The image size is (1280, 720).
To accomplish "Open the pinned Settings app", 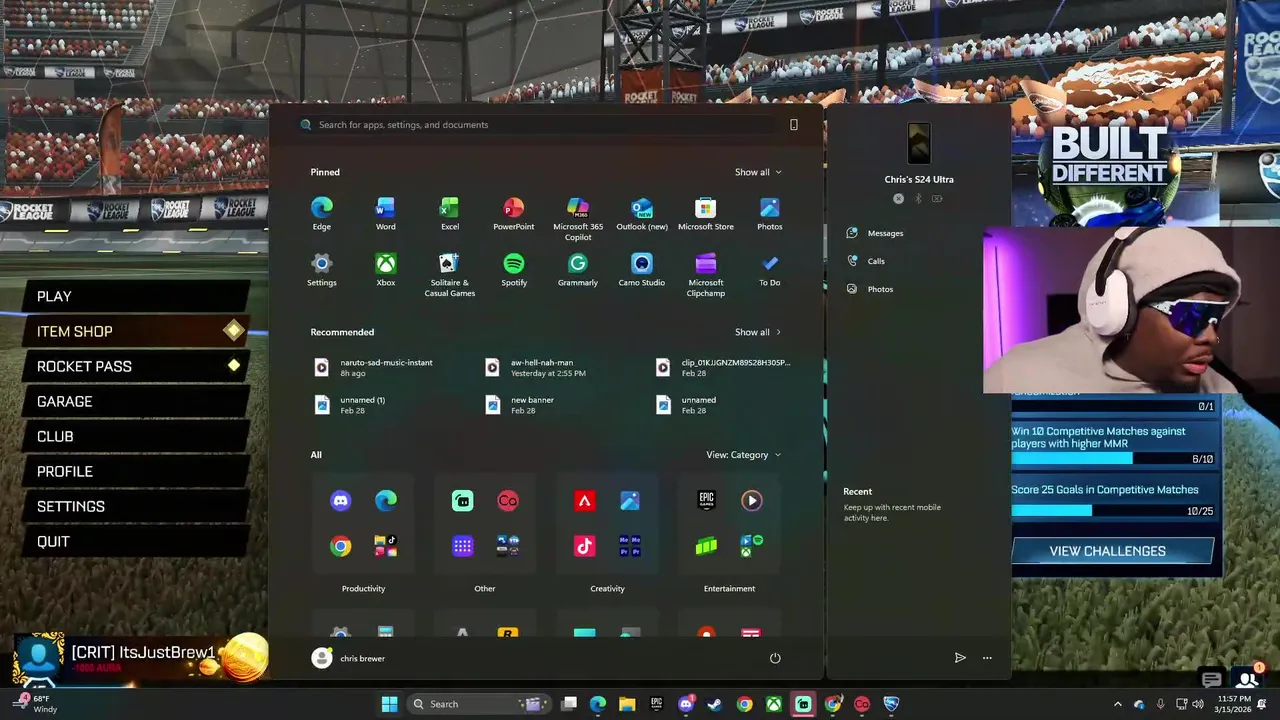I will tap(321, 269).
